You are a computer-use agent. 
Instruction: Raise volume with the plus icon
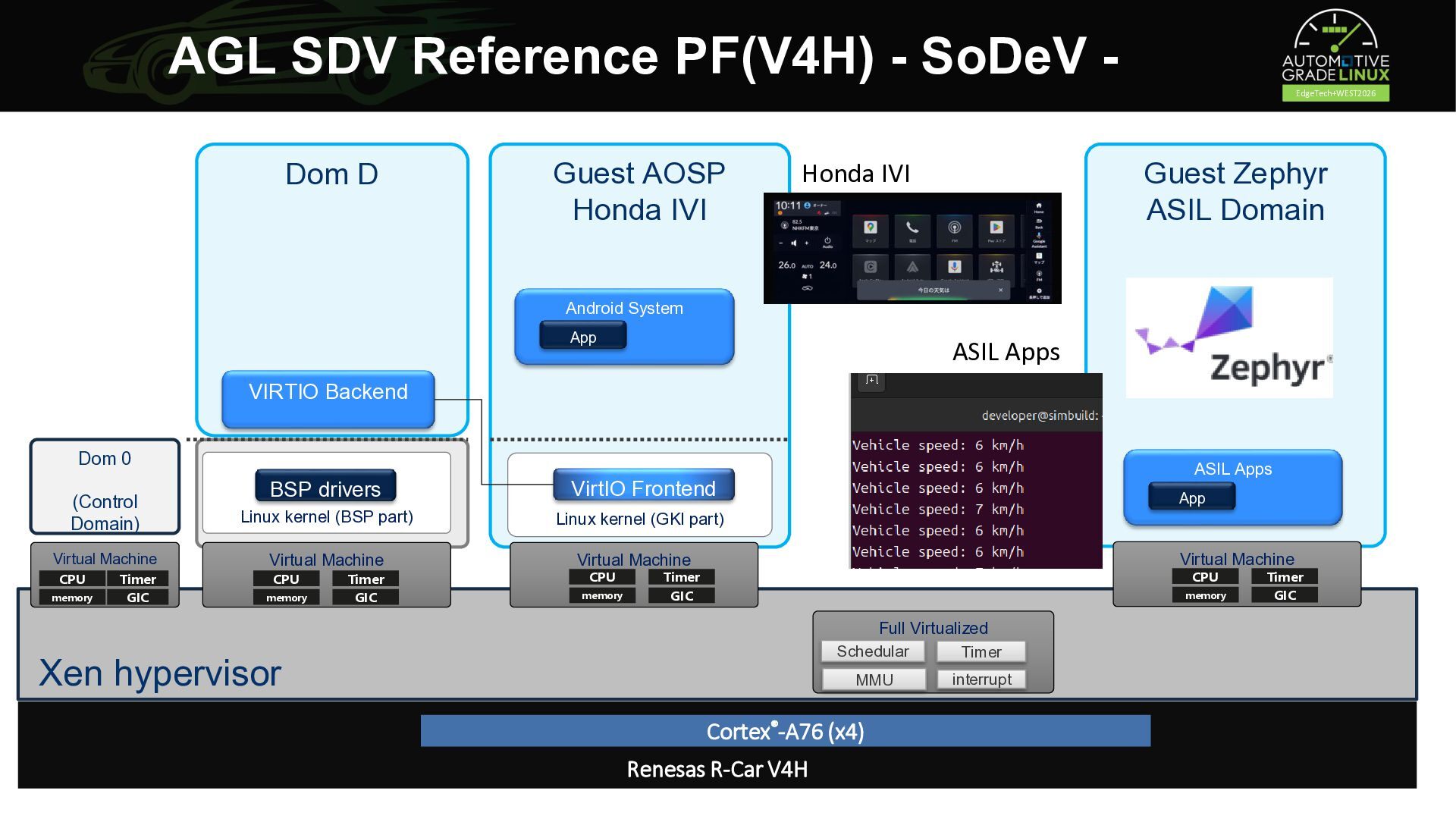point(807,243)
